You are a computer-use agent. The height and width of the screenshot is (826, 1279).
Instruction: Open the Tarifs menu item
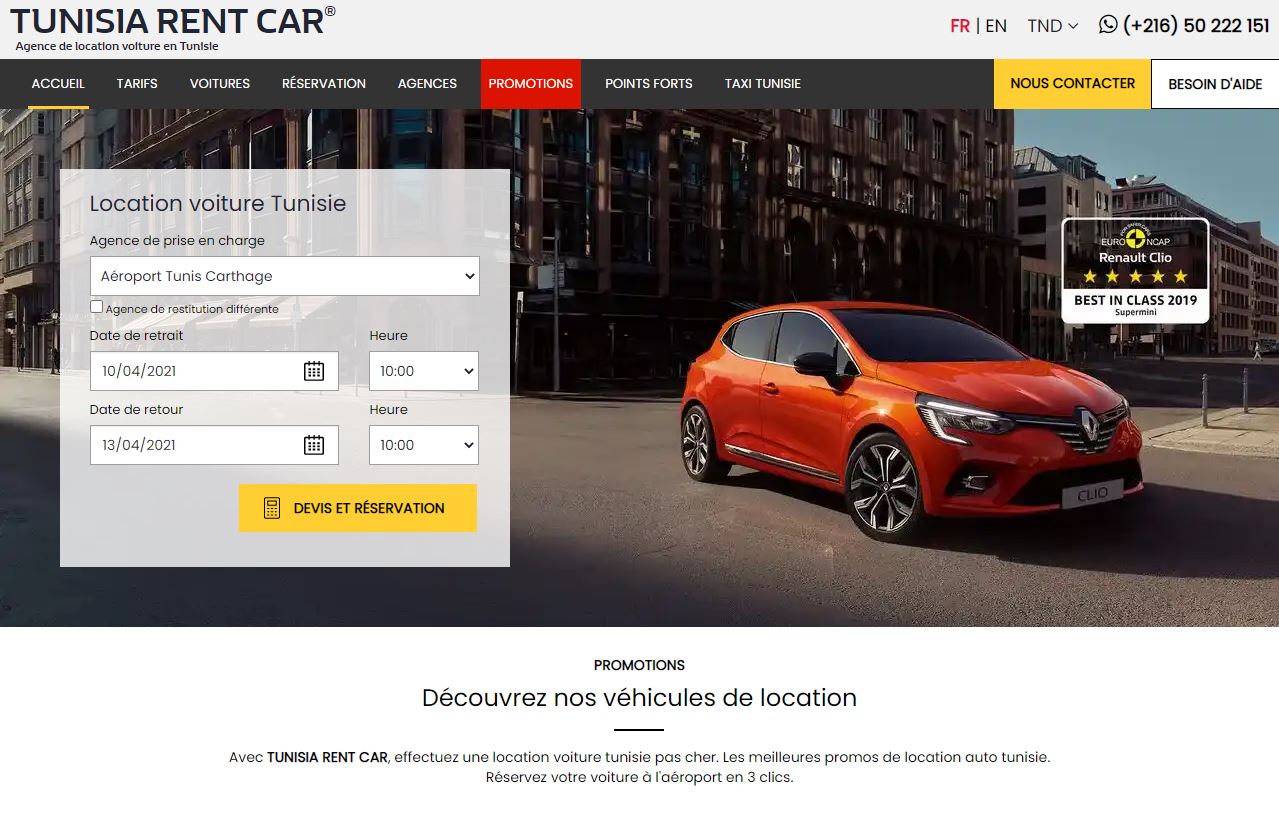coord(137,84)
